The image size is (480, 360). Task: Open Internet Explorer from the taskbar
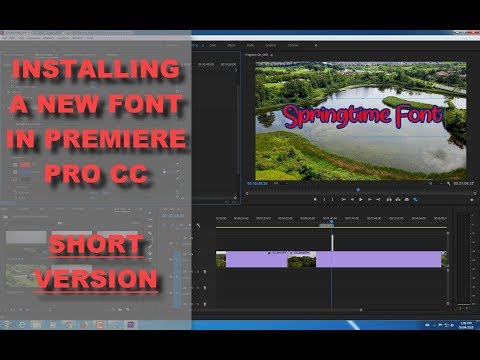22,324
